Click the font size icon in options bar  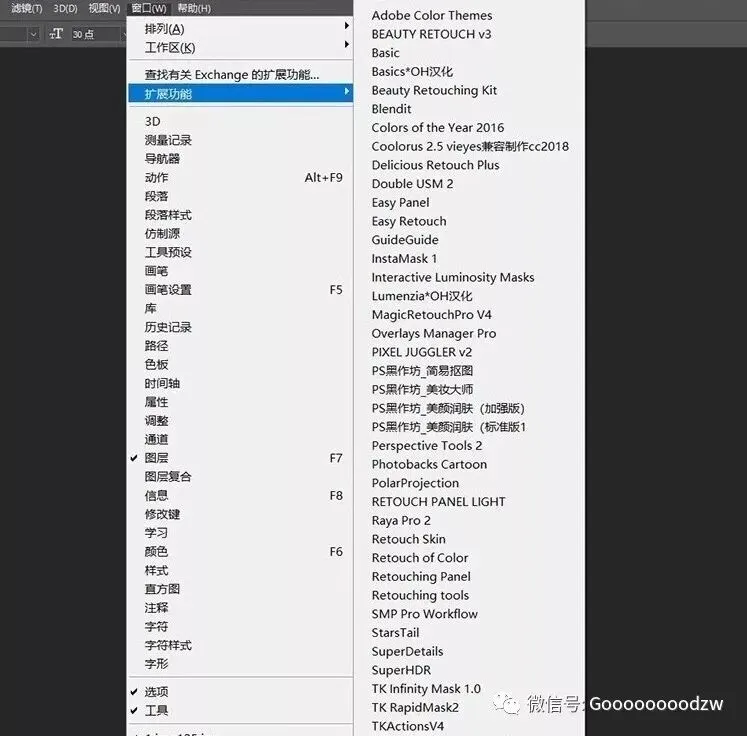pos(55,34)
